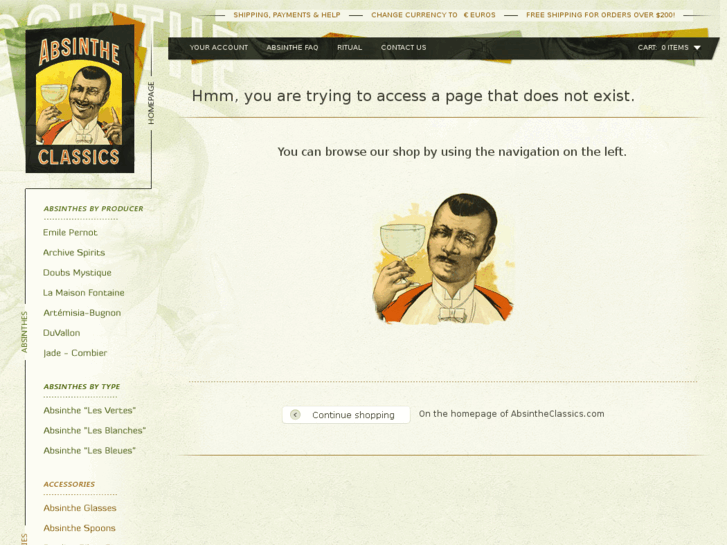Open the Your Account menu
This screenshot has height=545, width=727.
click(219, 47)
